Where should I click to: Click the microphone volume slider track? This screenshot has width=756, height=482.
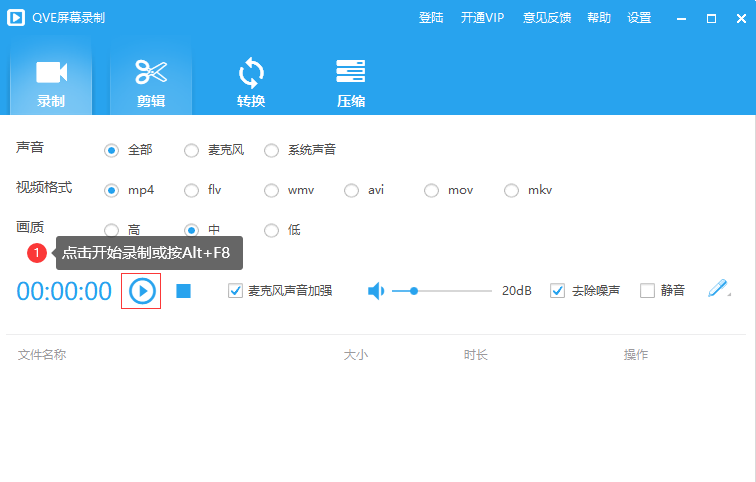[x=450, y=291]
